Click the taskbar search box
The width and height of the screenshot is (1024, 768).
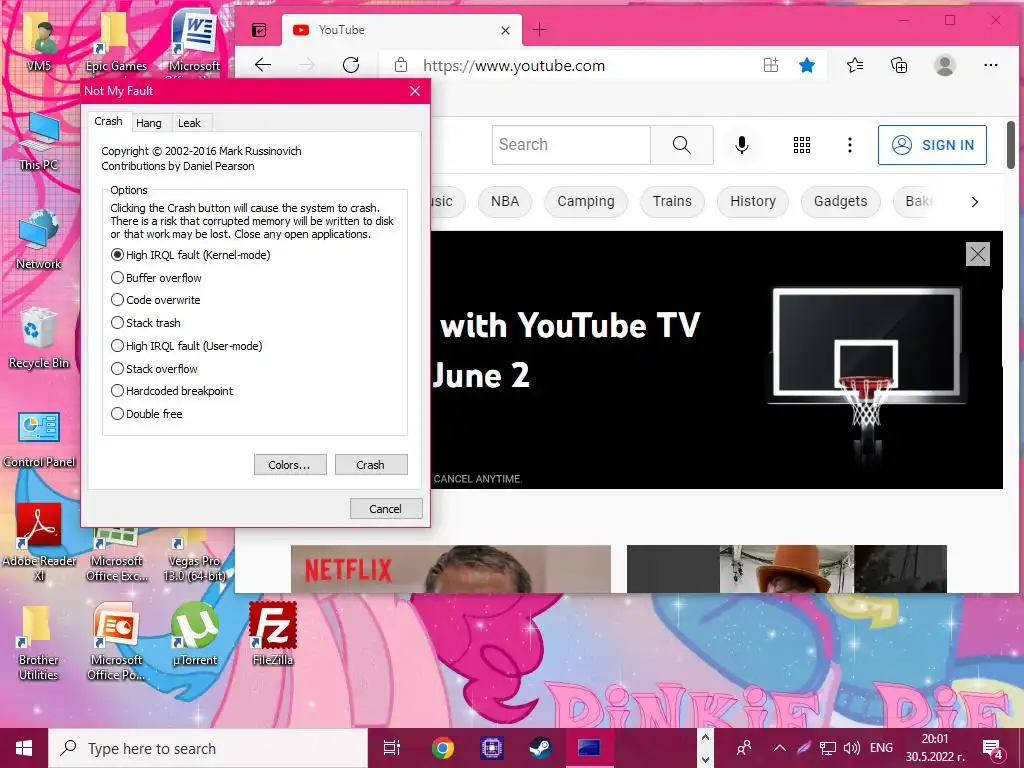tap(208, 748)
